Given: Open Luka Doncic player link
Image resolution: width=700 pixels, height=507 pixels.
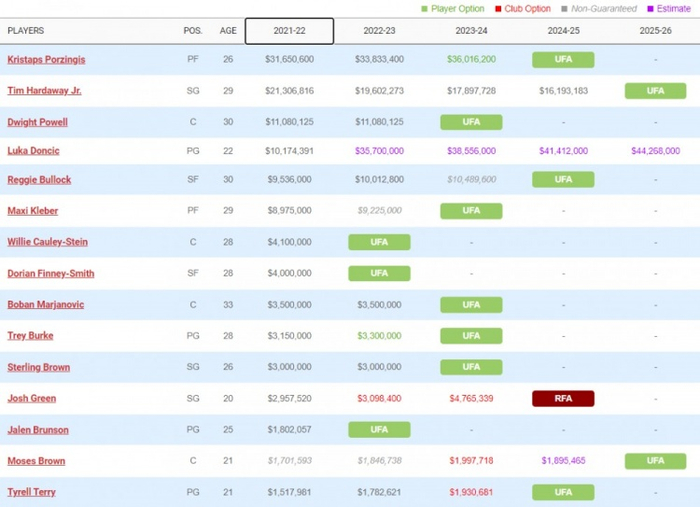Looking at the screenshot, I should coord(33,151).
